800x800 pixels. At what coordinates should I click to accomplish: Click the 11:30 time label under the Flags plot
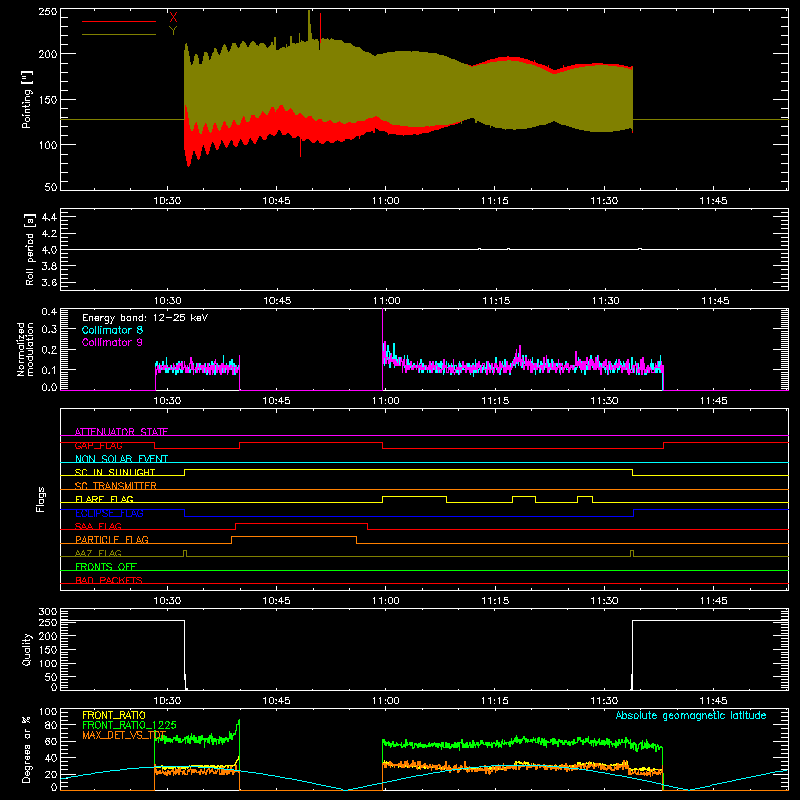(x=604, y=601)
